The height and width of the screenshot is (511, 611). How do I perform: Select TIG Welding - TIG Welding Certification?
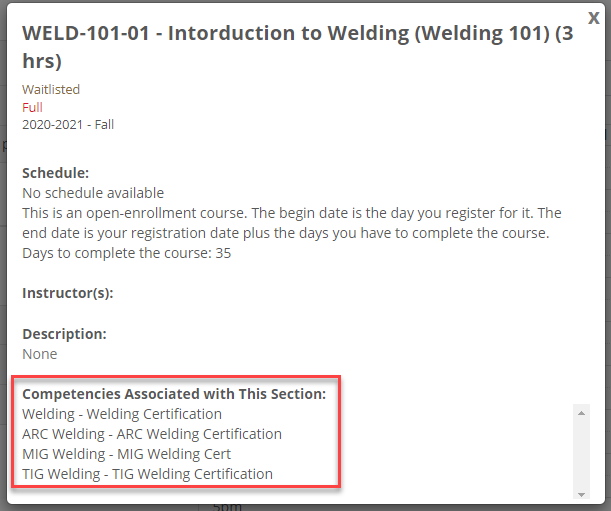[x=147, y=474]
